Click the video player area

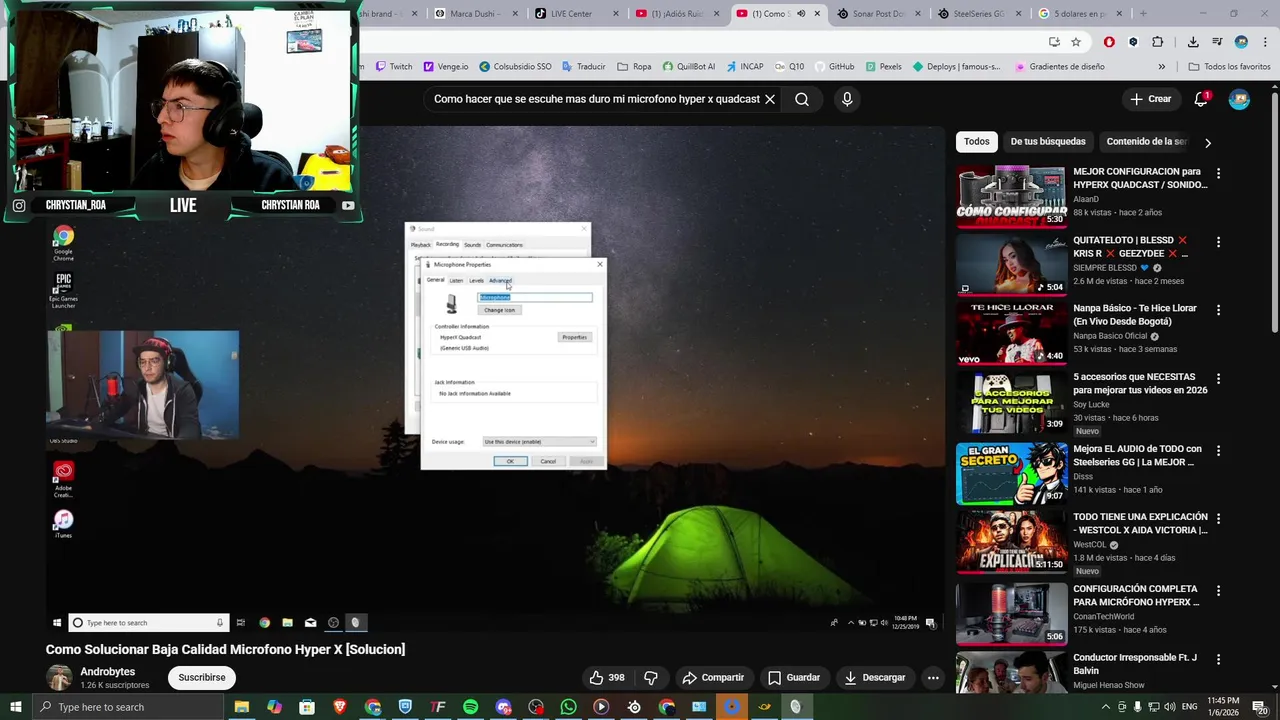(x=495, y=380)
